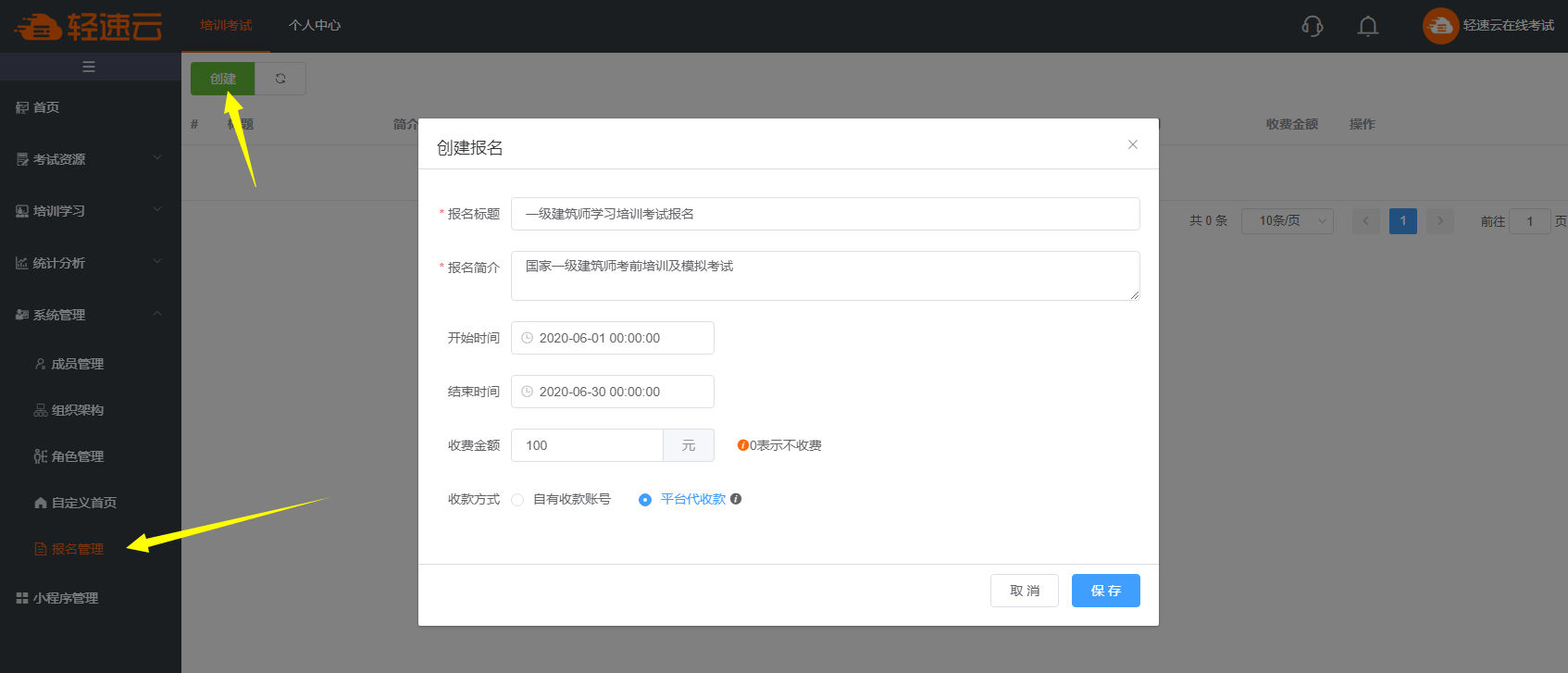Select 平台代收款 radio option

click(645, 500)
